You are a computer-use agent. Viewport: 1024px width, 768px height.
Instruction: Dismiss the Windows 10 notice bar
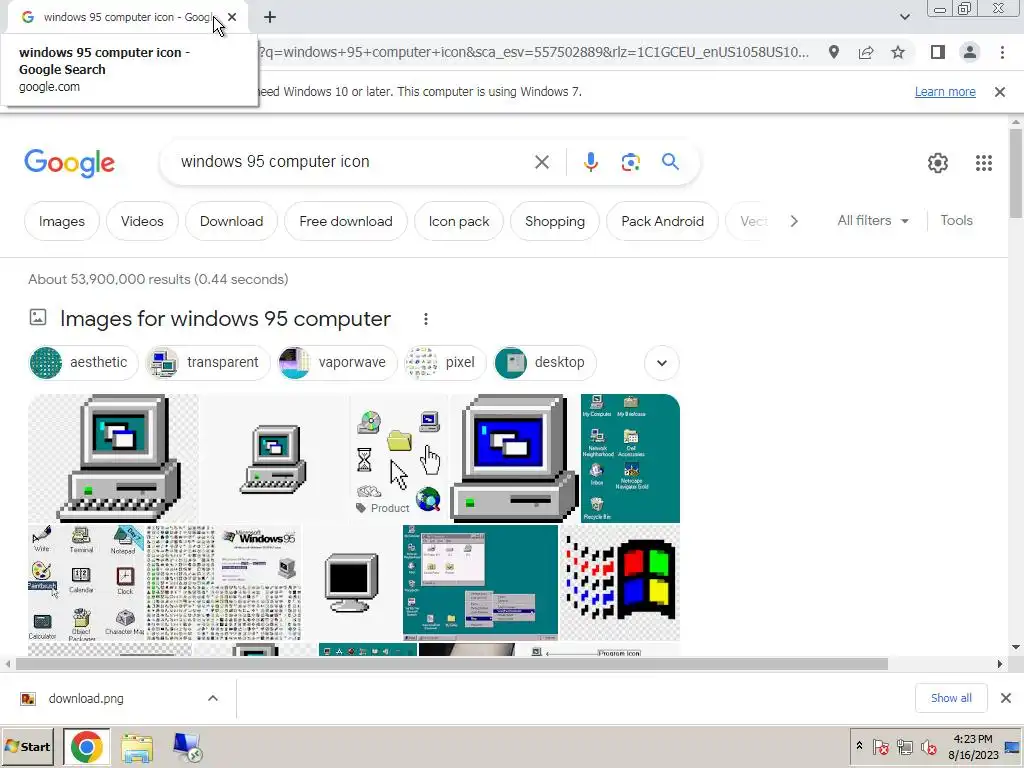pos(999,91)
